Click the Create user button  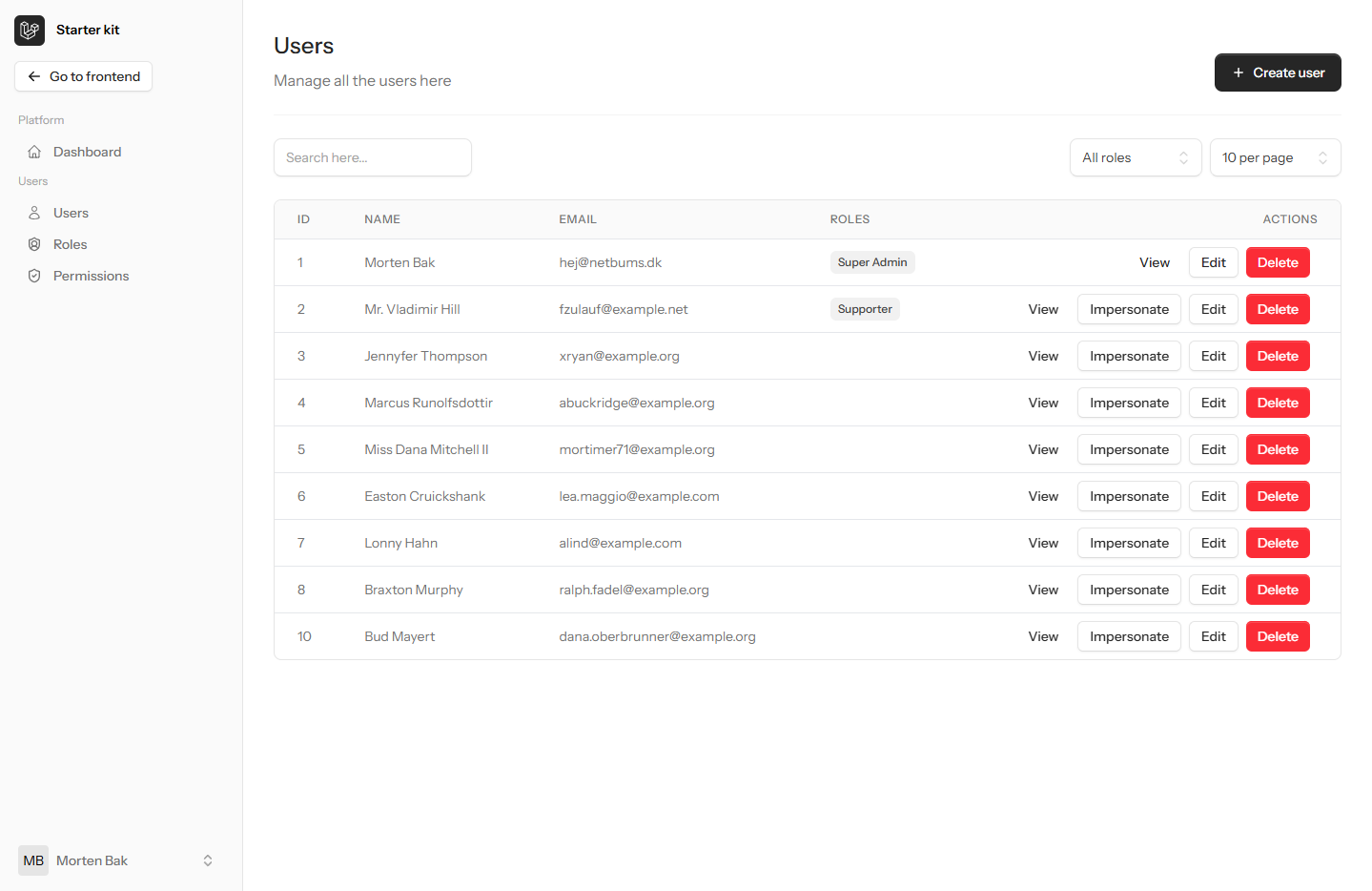click(x=1278, y=72)
